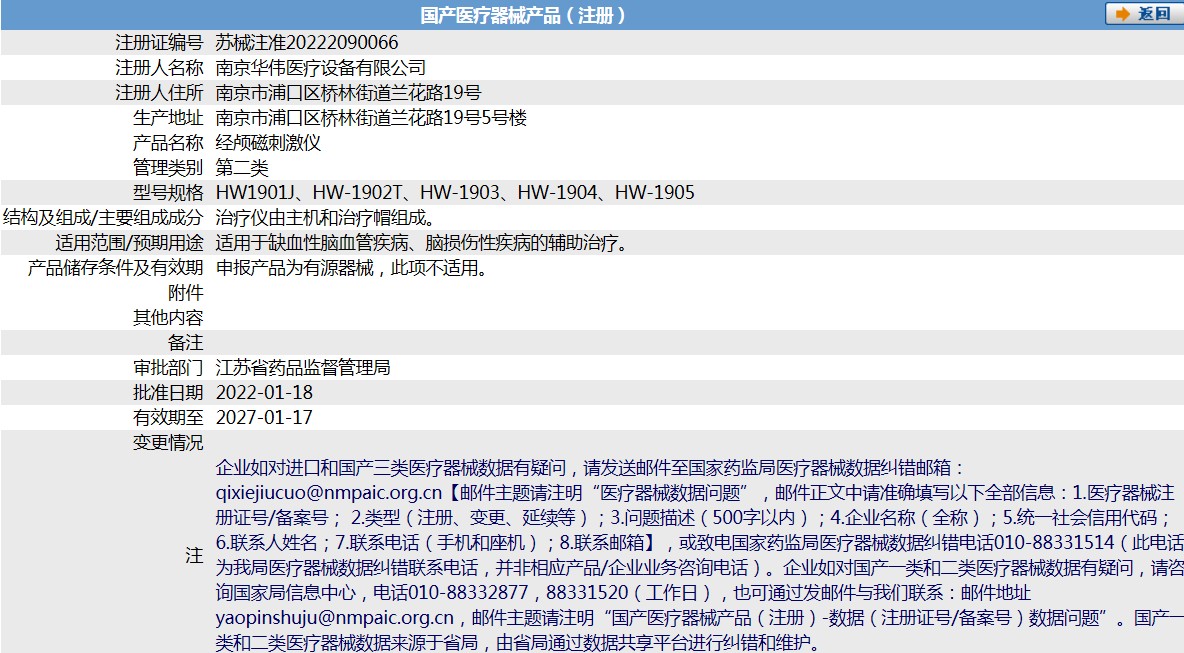Image resolution: width=1184 pixels, height=653 pixels.
Task: Click the 注 label beside the notes
Action: (195, 556)
